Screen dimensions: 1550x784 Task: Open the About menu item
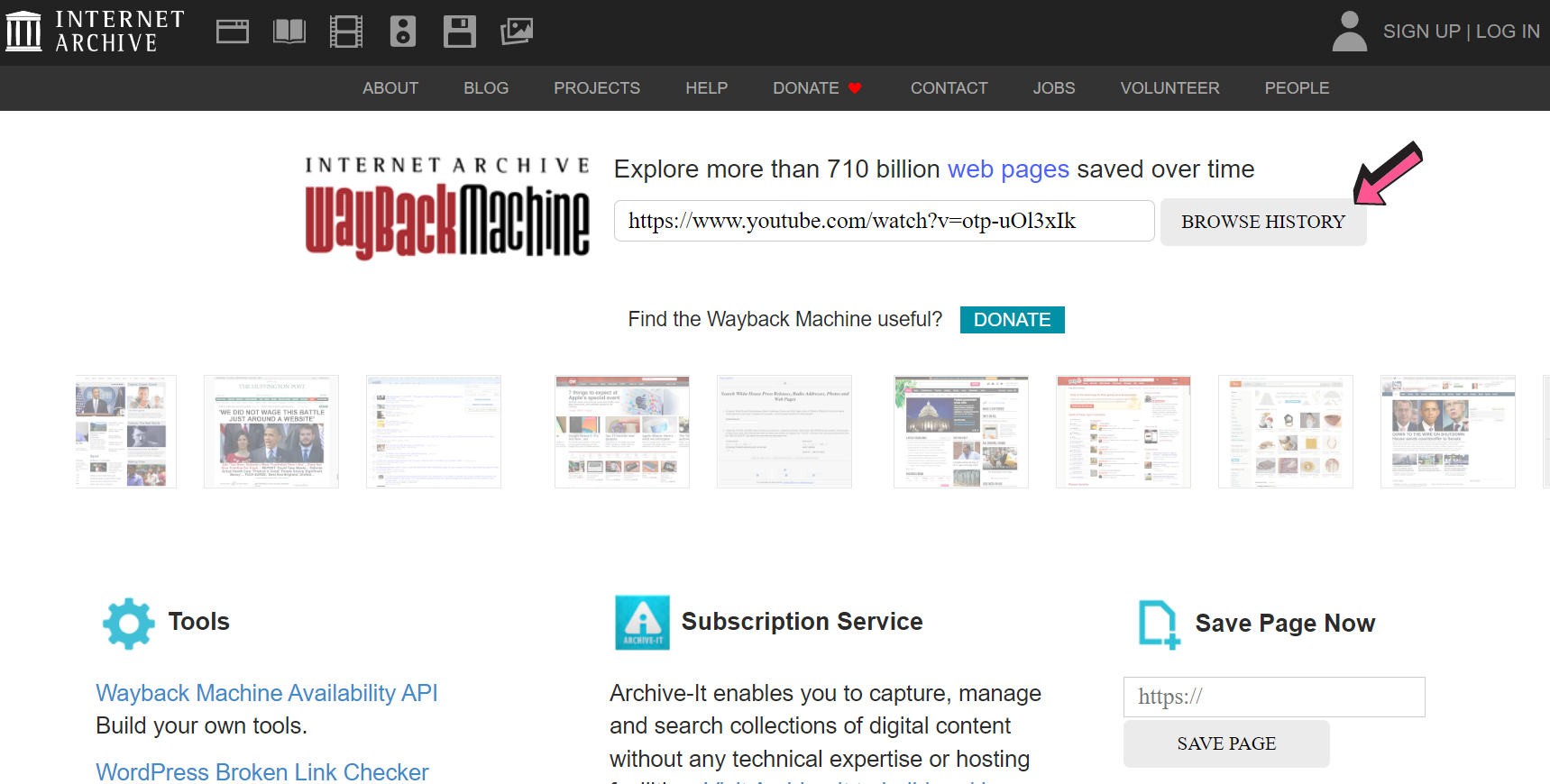pos(390,88)
